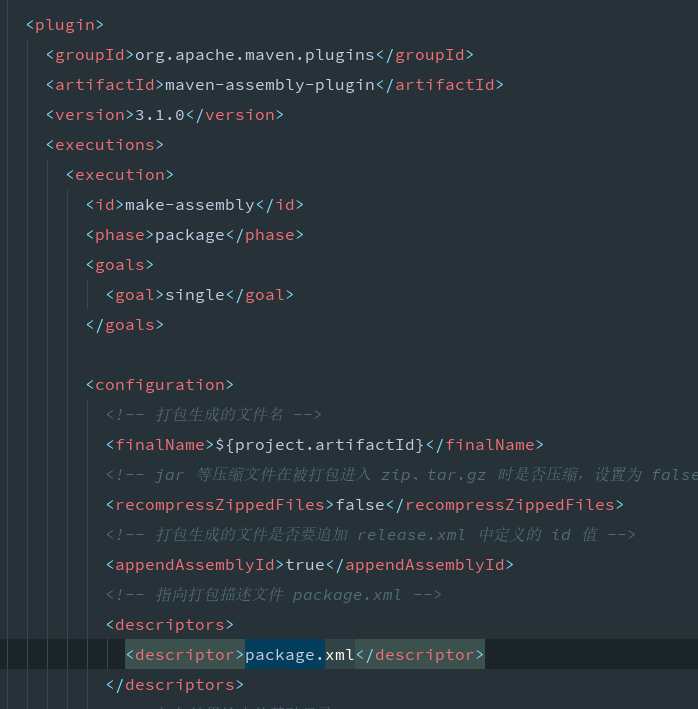
Task: Click the groupId value org.apache.maven.plugins
Action: (x=255, y=55)
